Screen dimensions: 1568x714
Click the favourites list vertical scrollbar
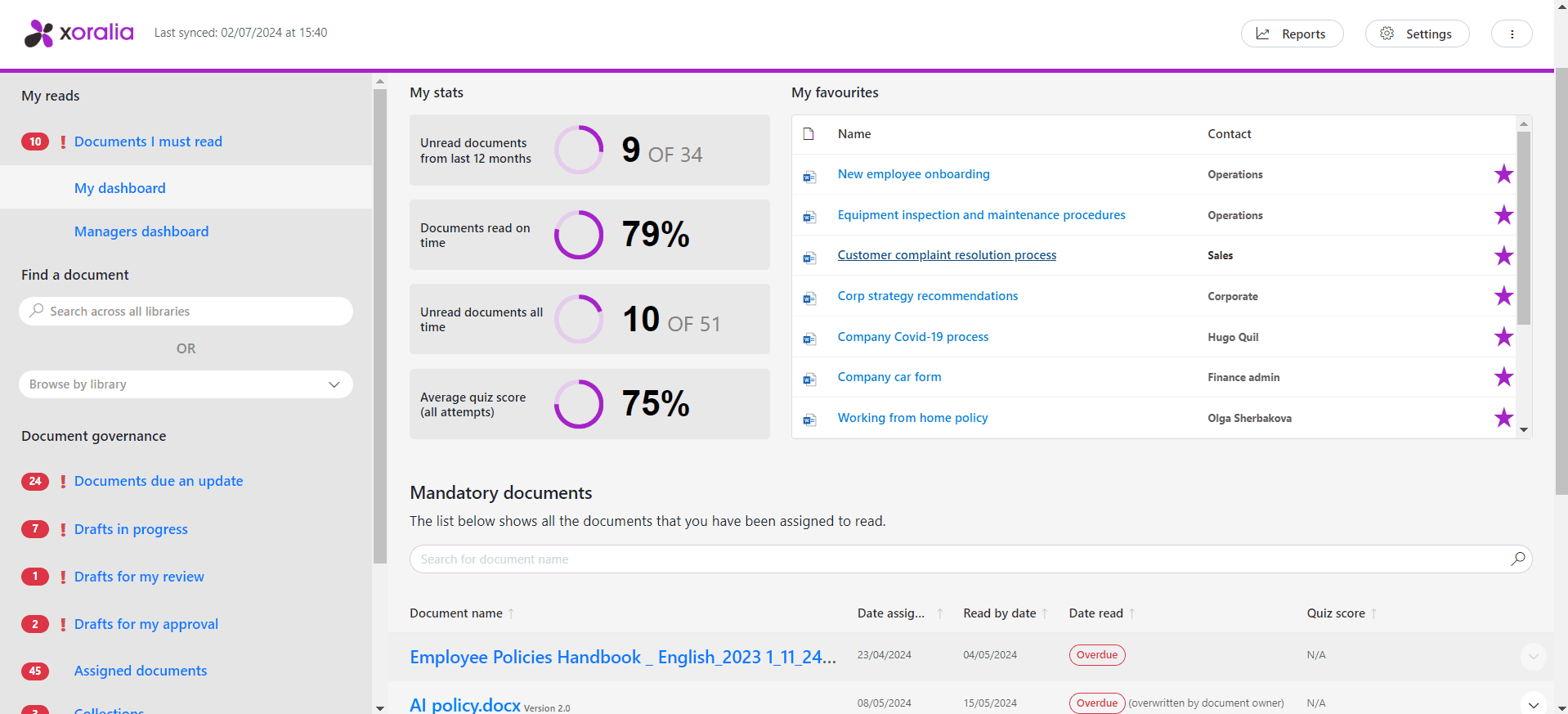click(1523, 229)
